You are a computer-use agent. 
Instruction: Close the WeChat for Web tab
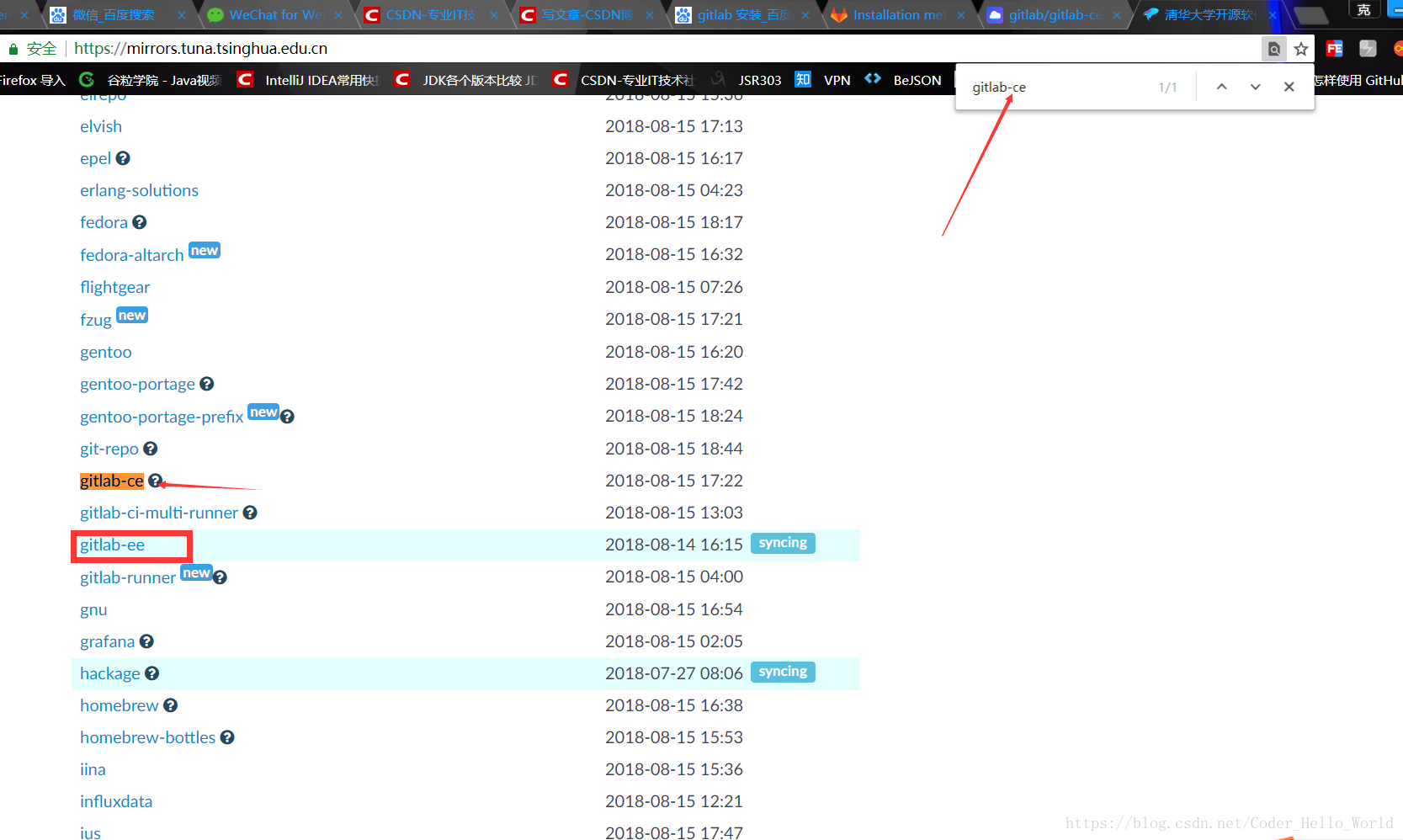pos(338,15)
